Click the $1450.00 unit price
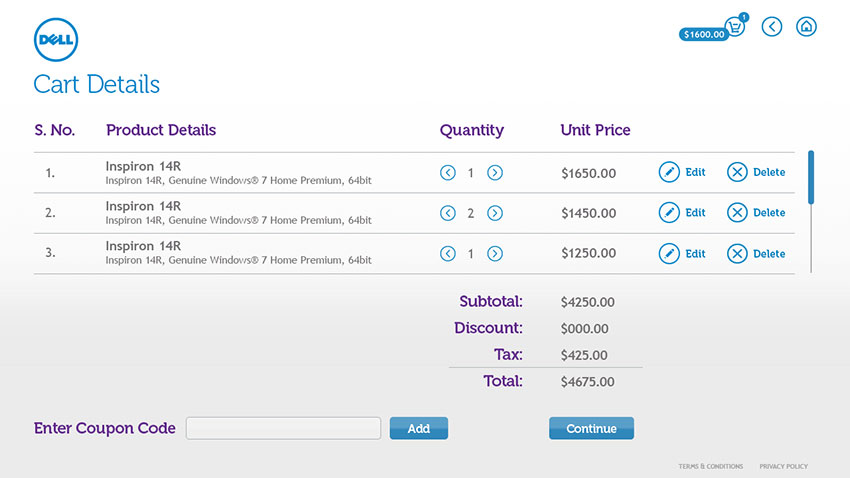This screenshot has width=850, height=478. [588, 213]
